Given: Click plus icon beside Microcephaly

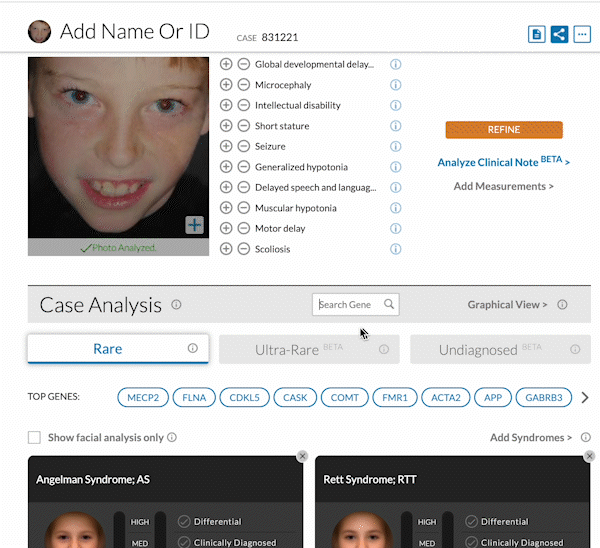Looking at the screenshot, I should (x=226, y=85).
